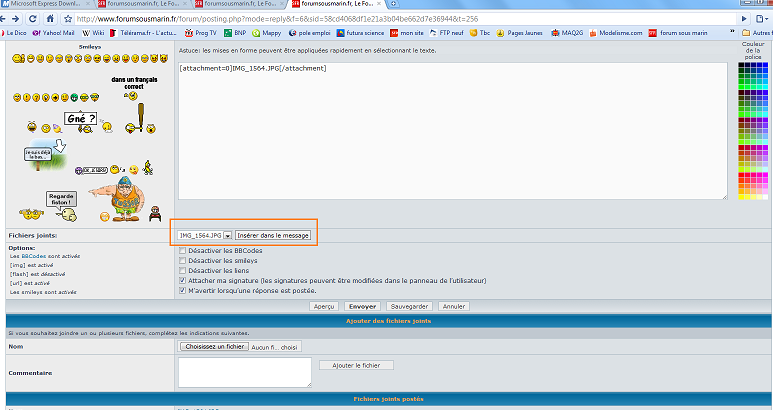
Task: Click Insérer dans le message button
Action: (x=273, y=235)
